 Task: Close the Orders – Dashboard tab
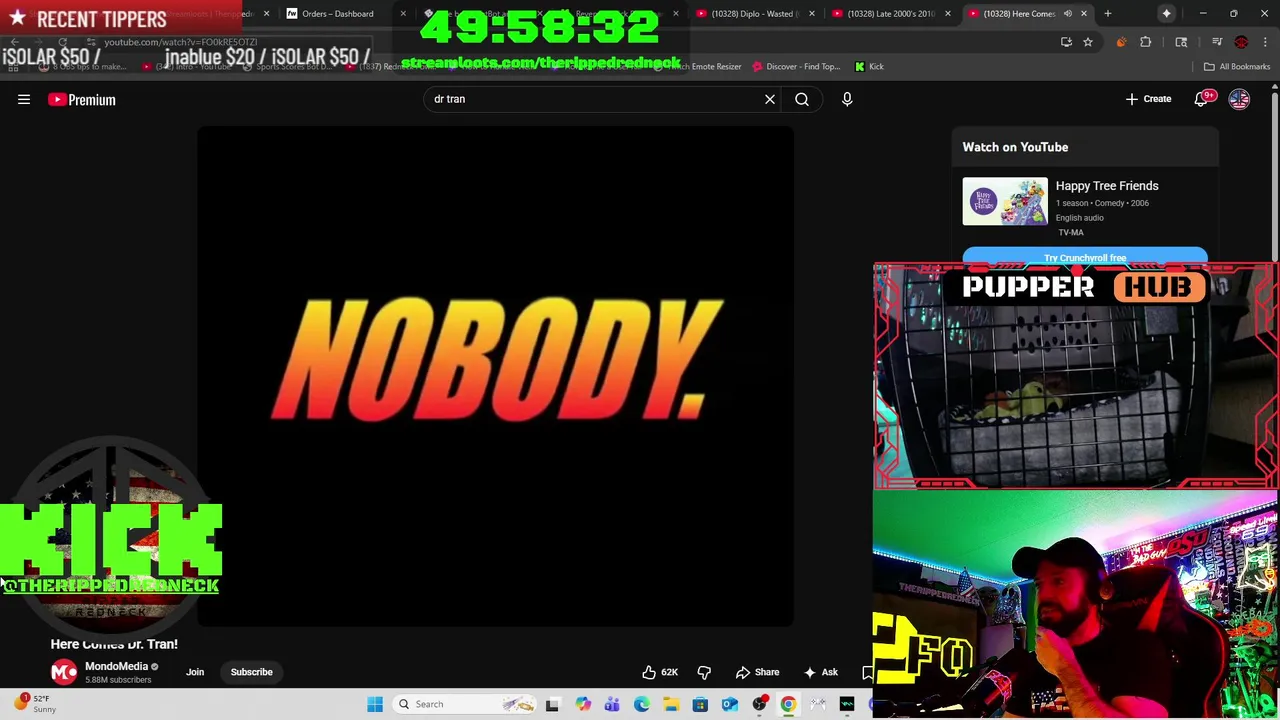pyautogui.click(x=403, y=13)
